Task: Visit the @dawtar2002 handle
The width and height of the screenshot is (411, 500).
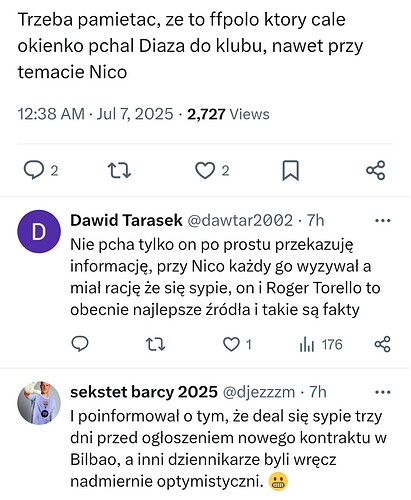Action: point(240,220)
